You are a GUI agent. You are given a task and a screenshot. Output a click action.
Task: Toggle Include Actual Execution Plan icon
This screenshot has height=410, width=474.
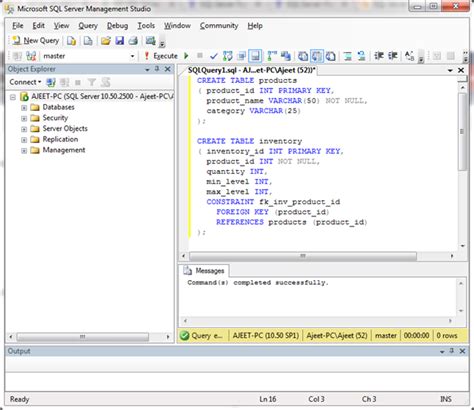[x=272, y=56]
